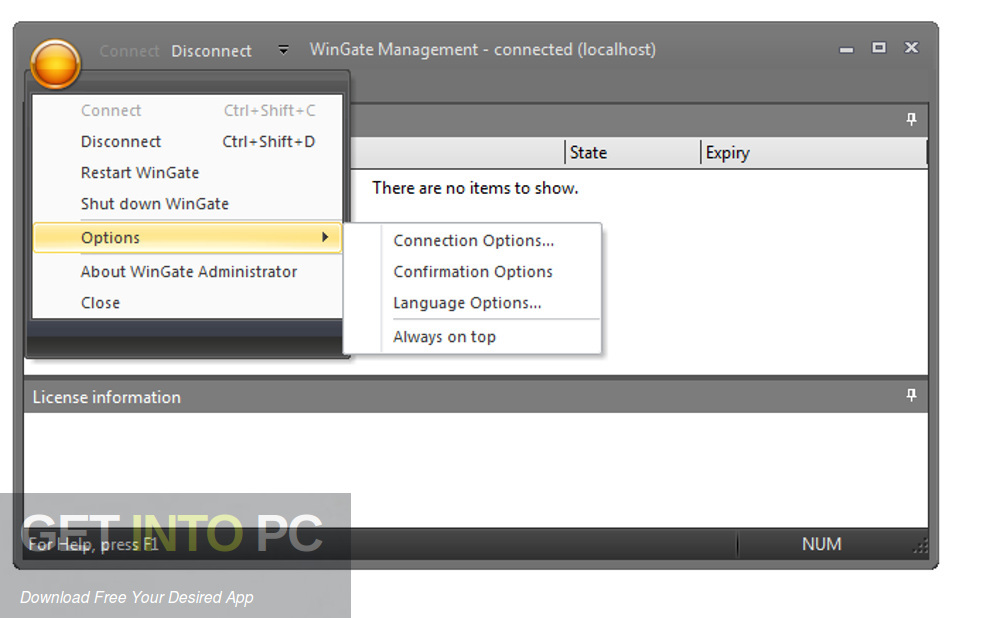Open About WinGate Administrator
The image size is (1000, 618).
click(188, 272)
